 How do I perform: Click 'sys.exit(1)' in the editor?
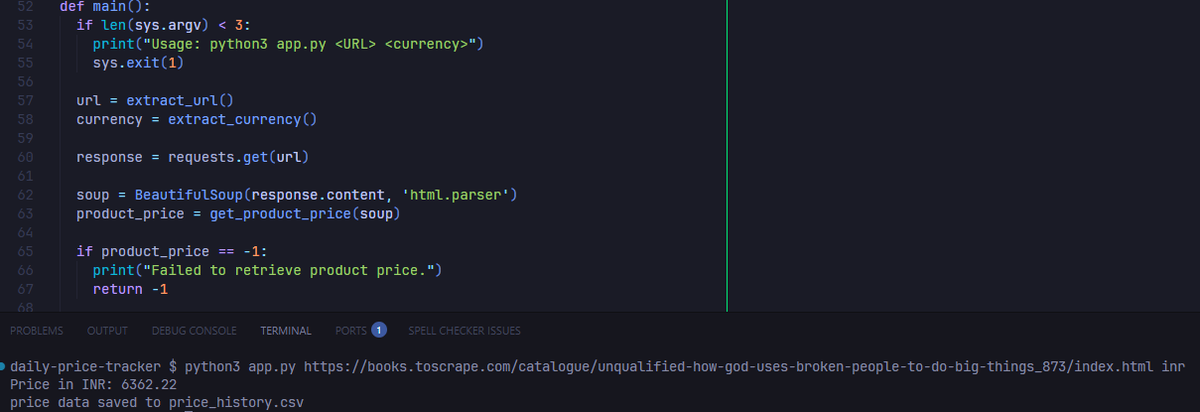pos(139,63)
